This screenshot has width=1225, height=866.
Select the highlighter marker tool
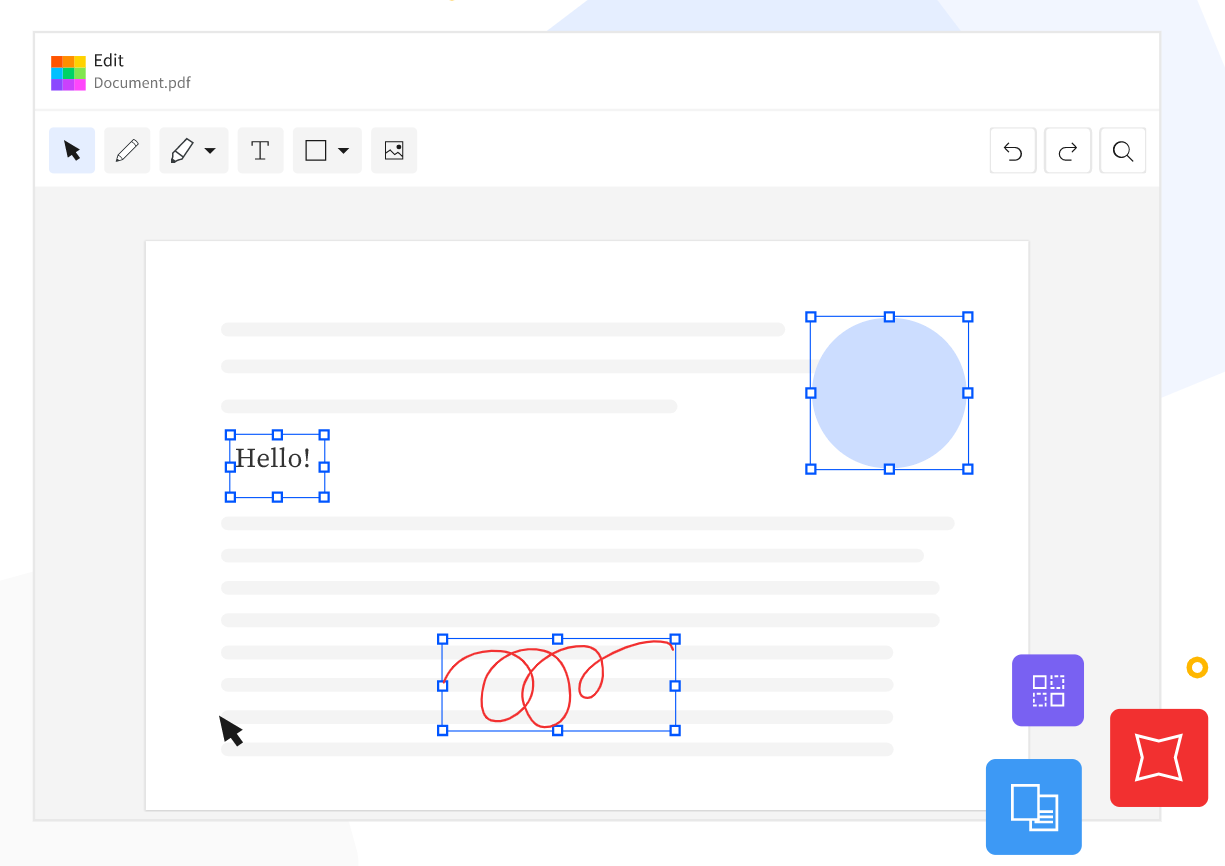pos(181,151)
